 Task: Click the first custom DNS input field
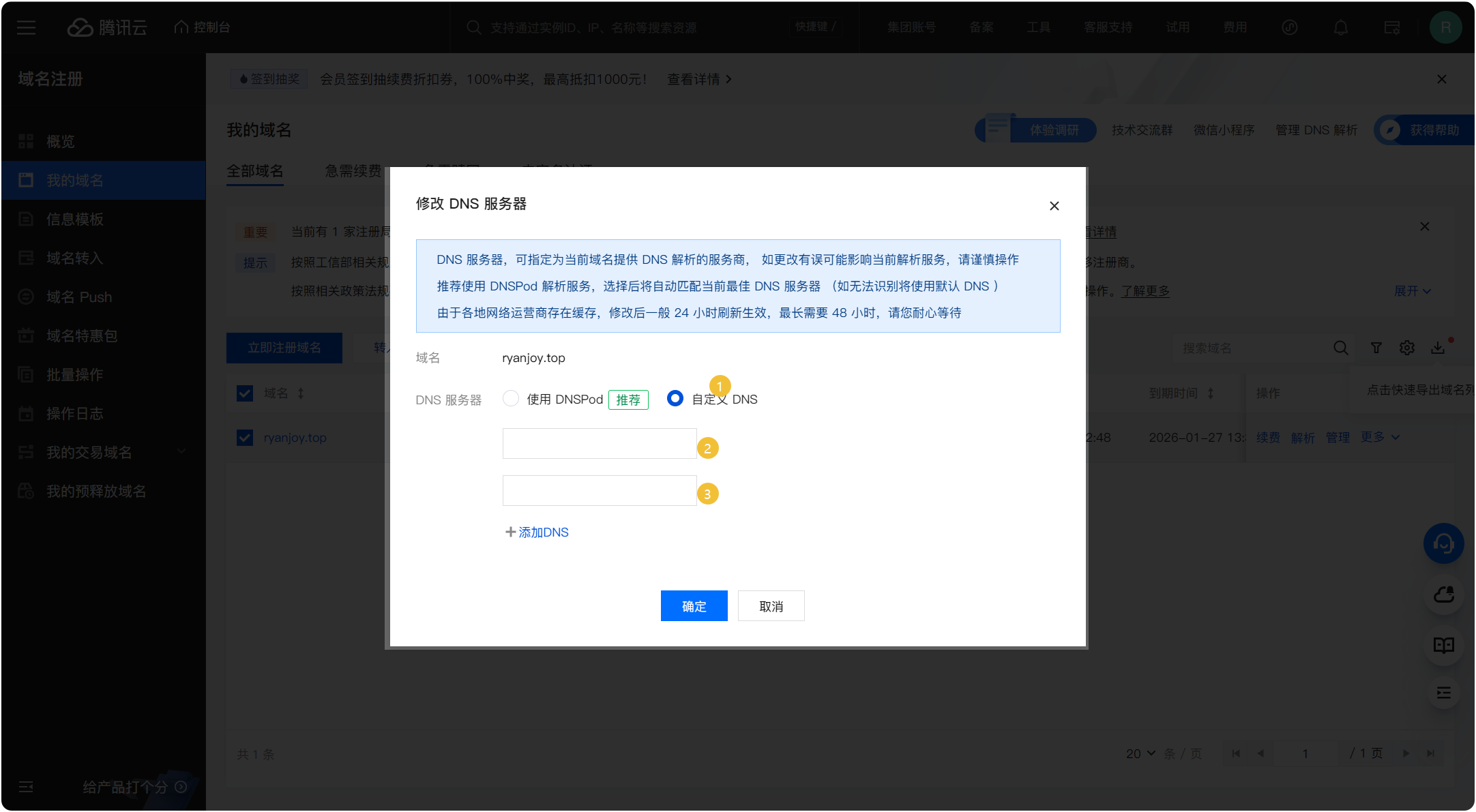(599, 443)
